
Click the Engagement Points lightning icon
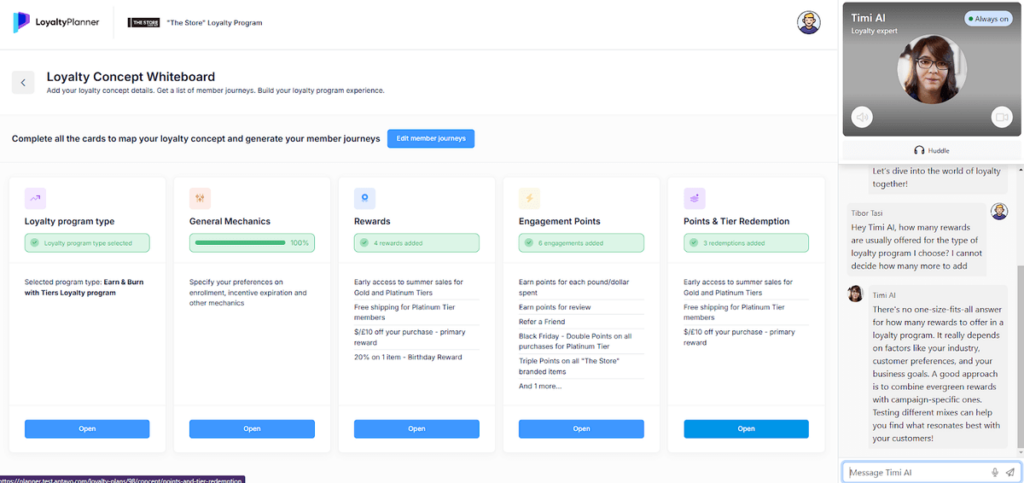click(x=529, y=198)
